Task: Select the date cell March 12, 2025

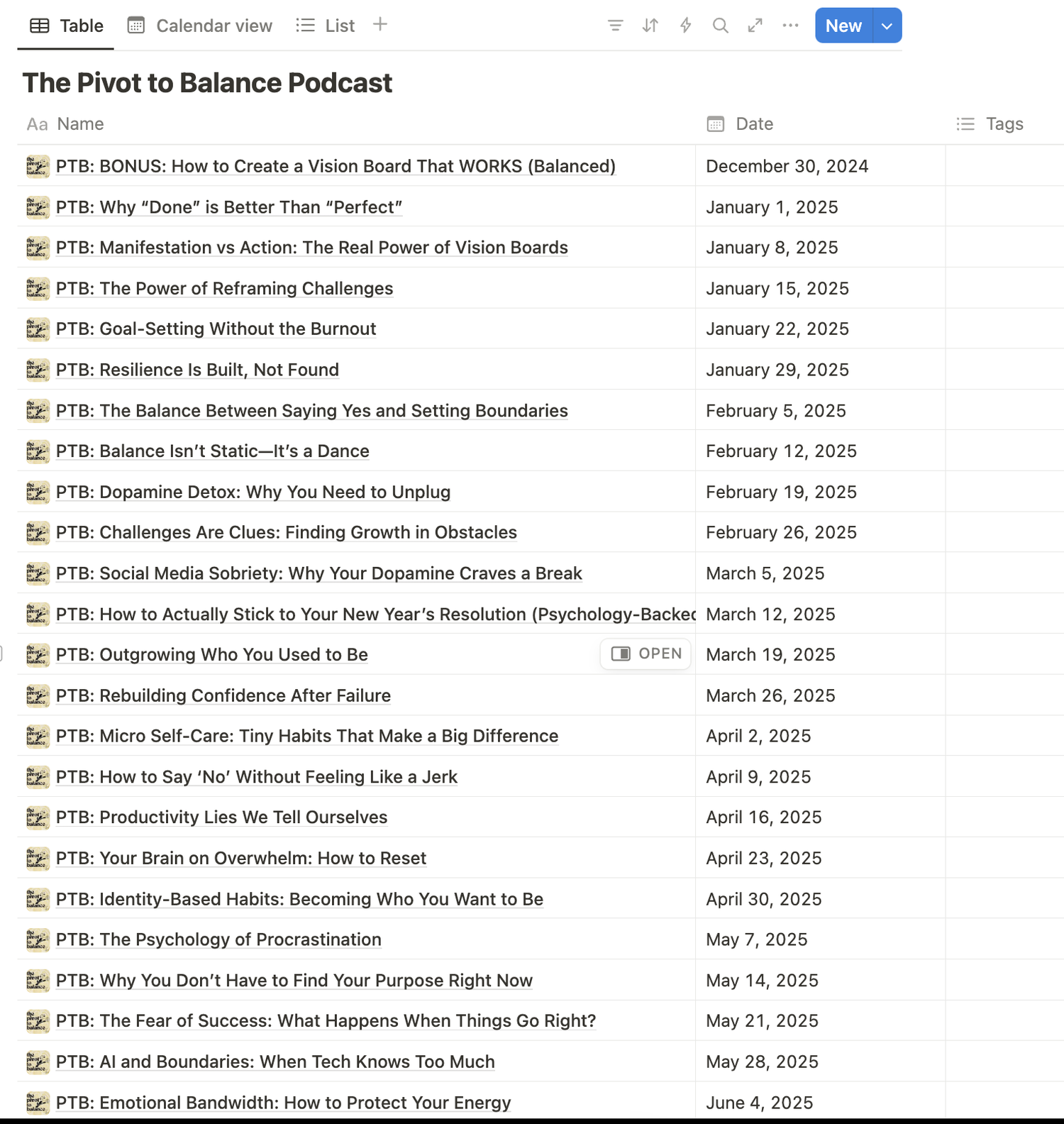Action: tap(821, 614)
